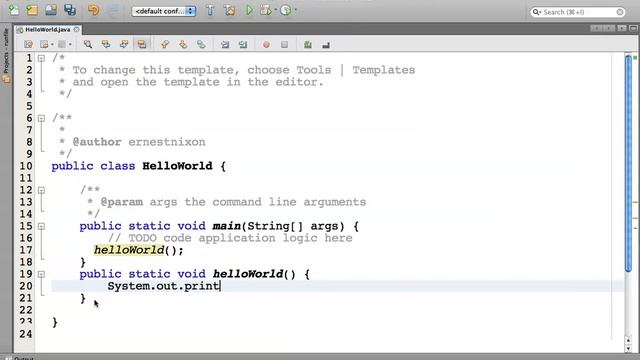Click Stop Macro Recording square icon

[284, 45]
